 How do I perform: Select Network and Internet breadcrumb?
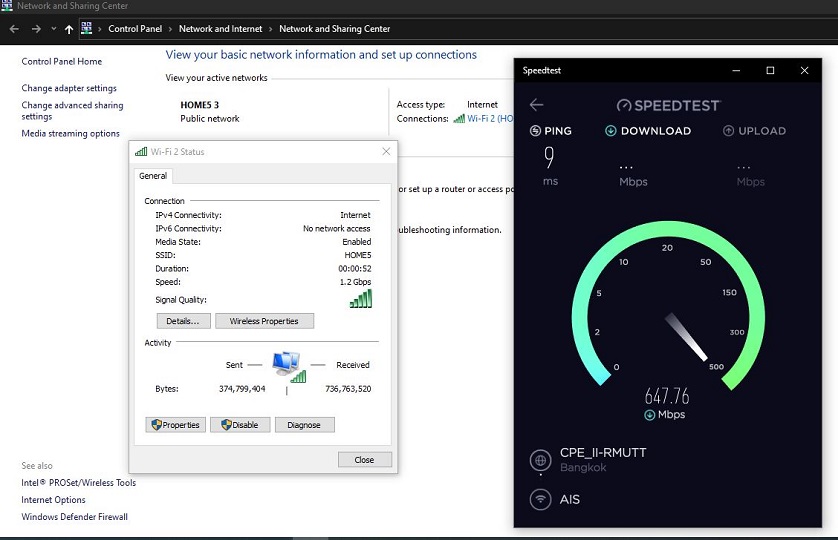point(220,29)
